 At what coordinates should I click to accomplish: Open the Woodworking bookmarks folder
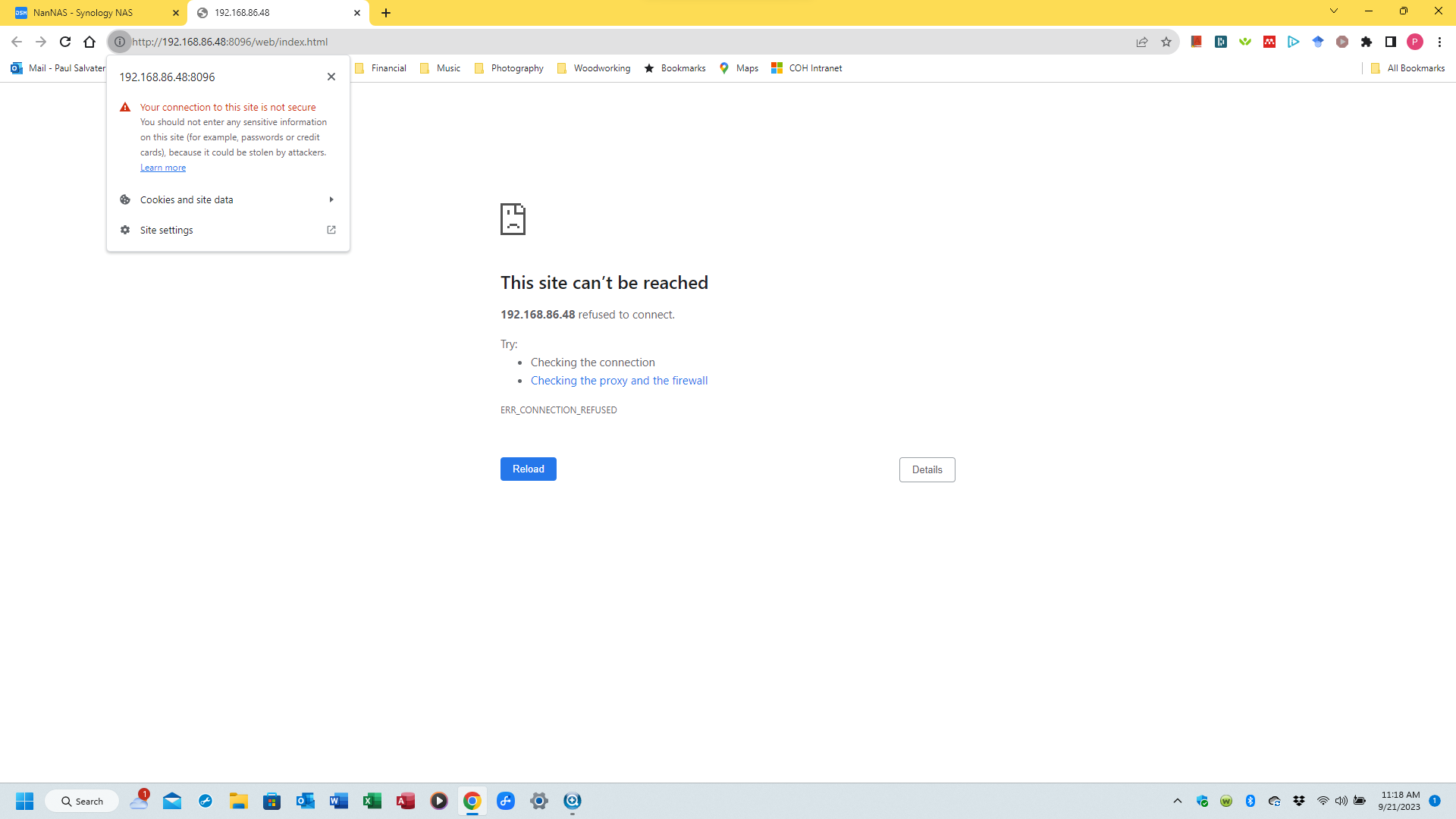tap(601, 67)
